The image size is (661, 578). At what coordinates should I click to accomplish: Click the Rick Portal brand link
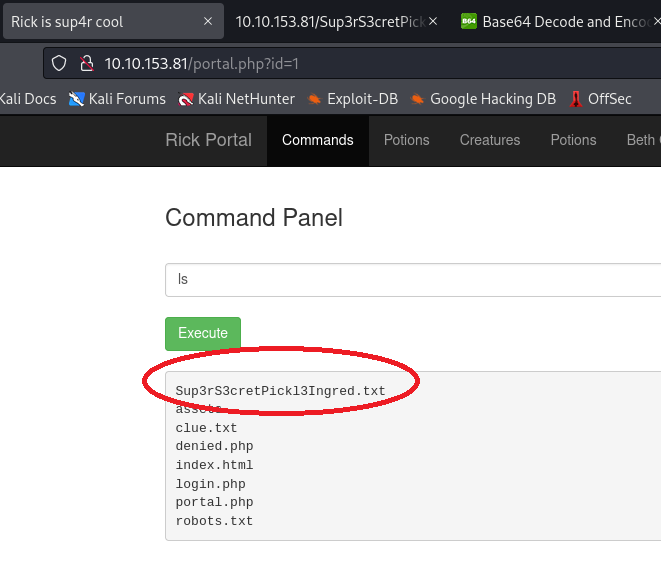[208, 140]
